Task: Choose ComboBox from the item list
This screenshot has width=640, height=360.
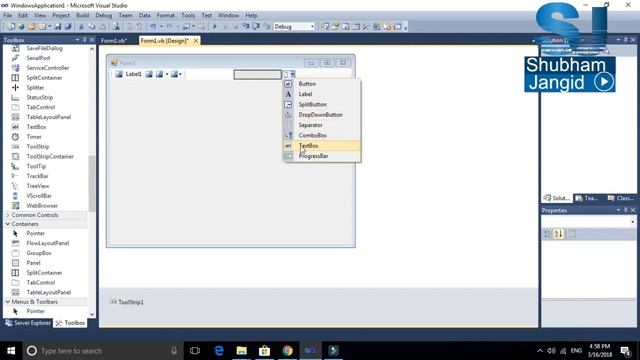Action: point(321,135)
